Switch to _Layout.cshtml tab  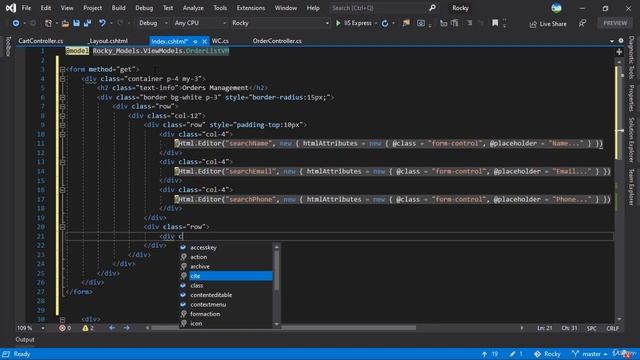pos(108,41)
